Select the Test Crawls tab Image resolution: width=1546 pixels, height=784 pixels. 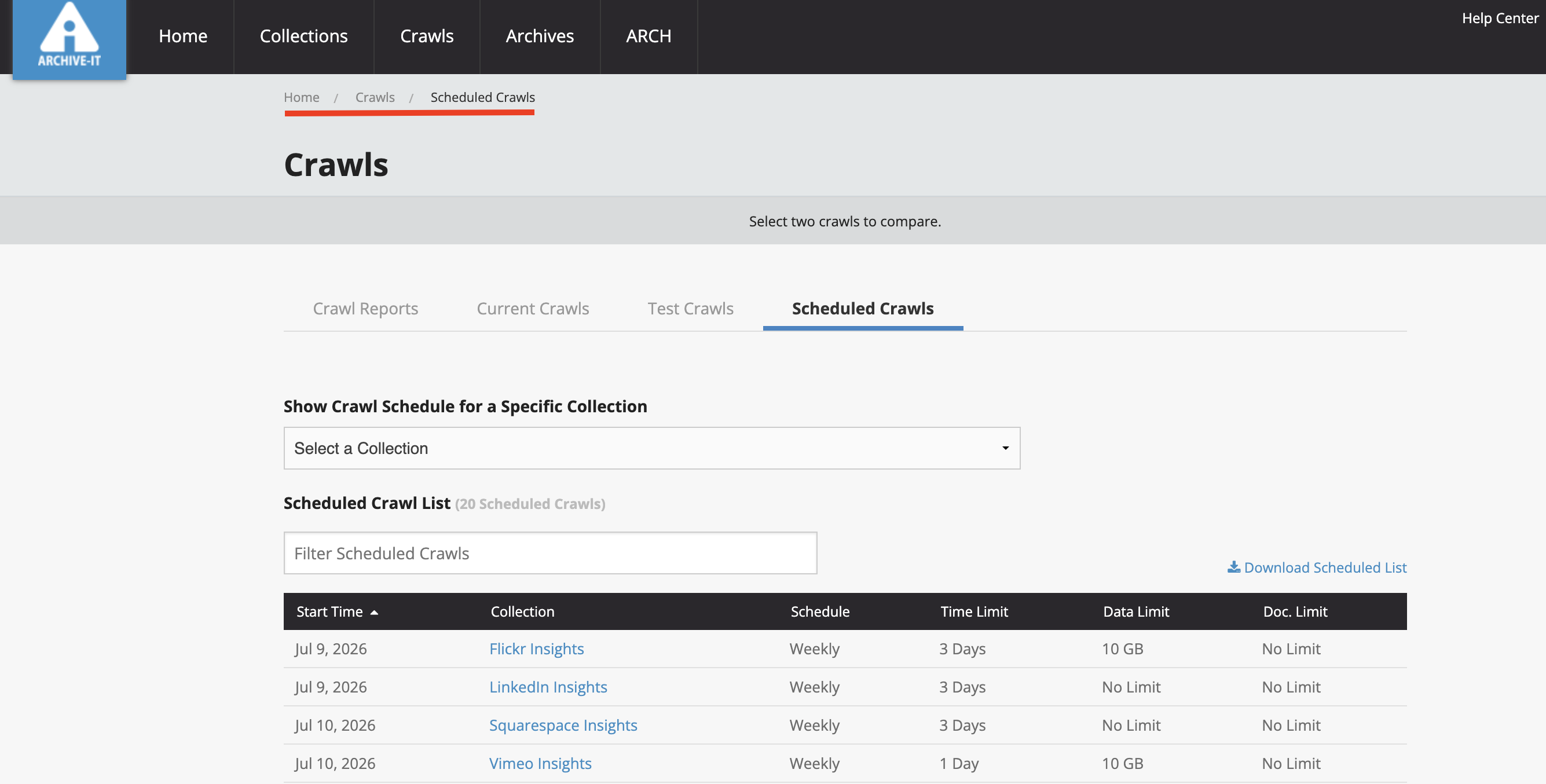pos(690,309)
